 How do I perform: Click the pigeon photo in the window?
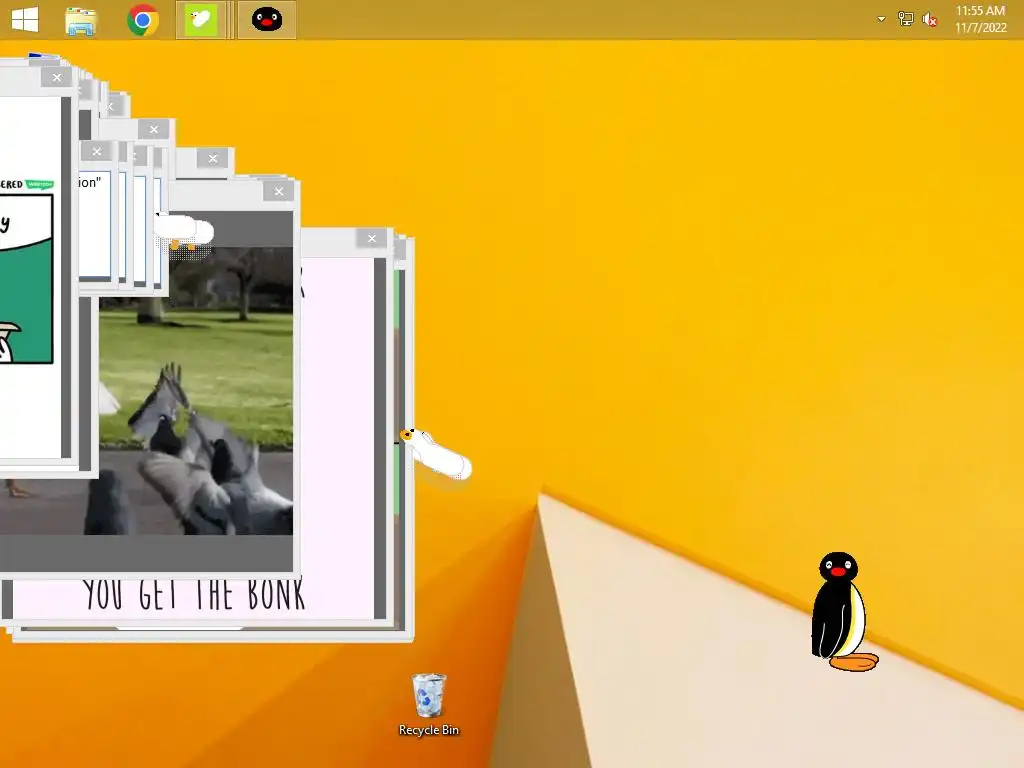(x=196, y=391)
